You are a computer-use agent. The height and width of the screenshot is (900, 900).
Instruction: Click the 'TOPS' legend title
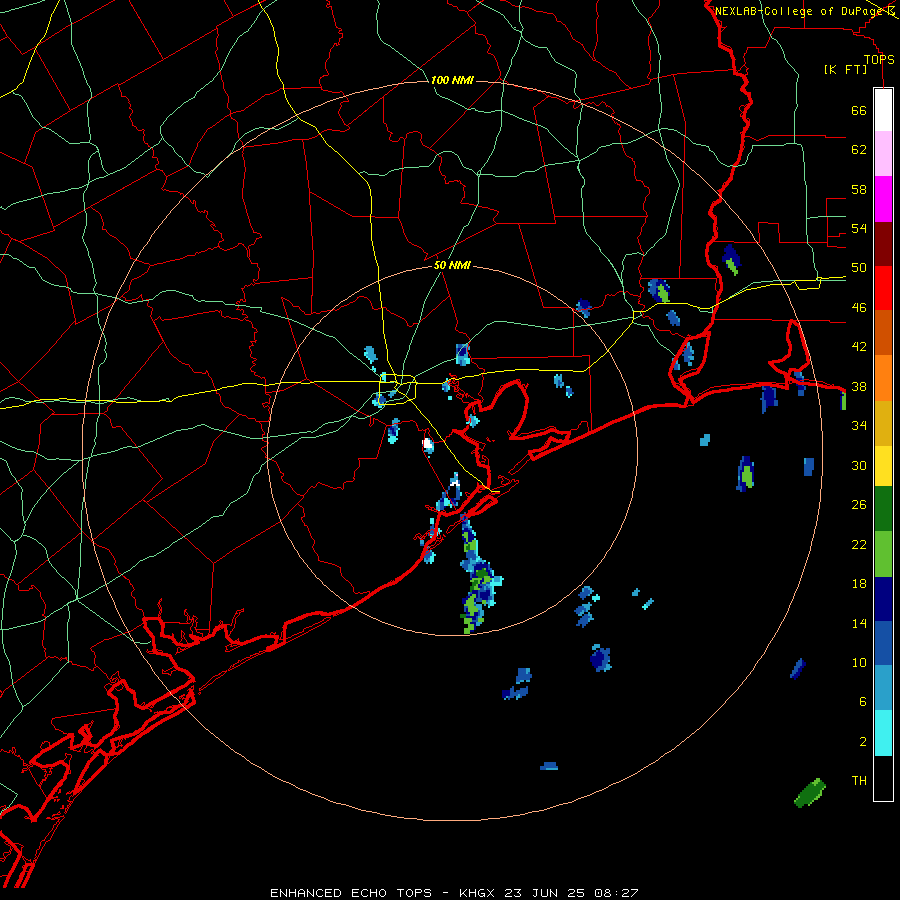[879, 60]
